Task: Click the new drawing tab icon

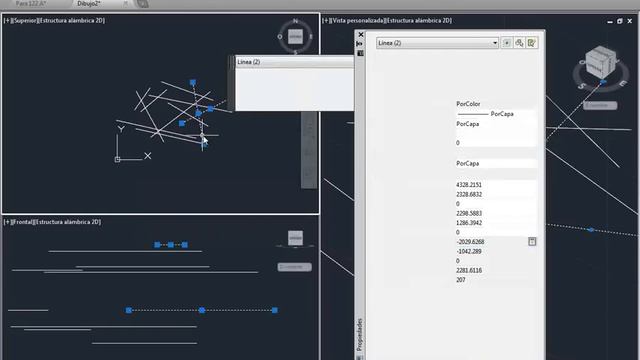Action: 142,4
